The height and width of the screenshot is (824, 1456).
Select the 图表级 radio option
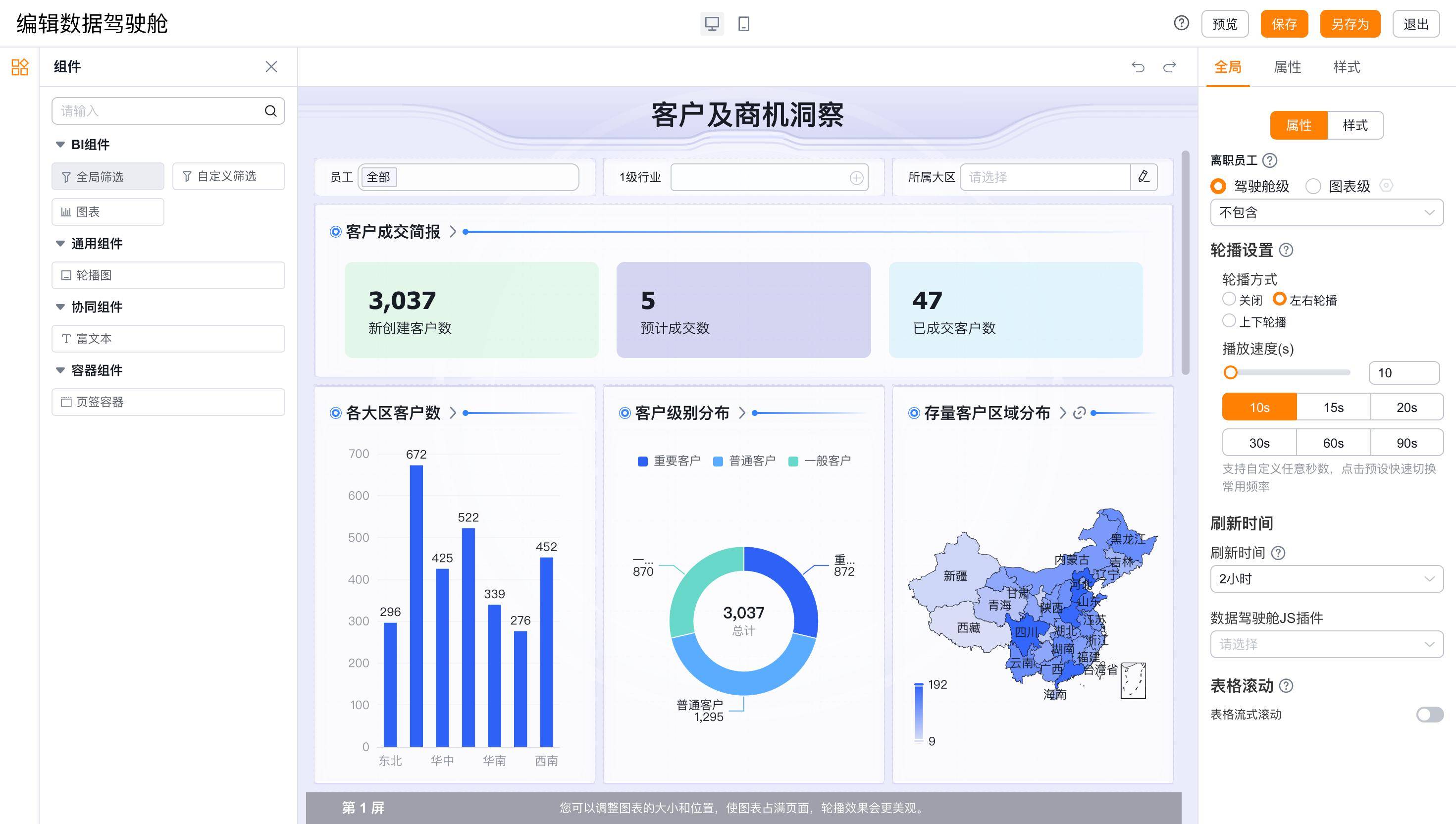[x=1313, y=186]
